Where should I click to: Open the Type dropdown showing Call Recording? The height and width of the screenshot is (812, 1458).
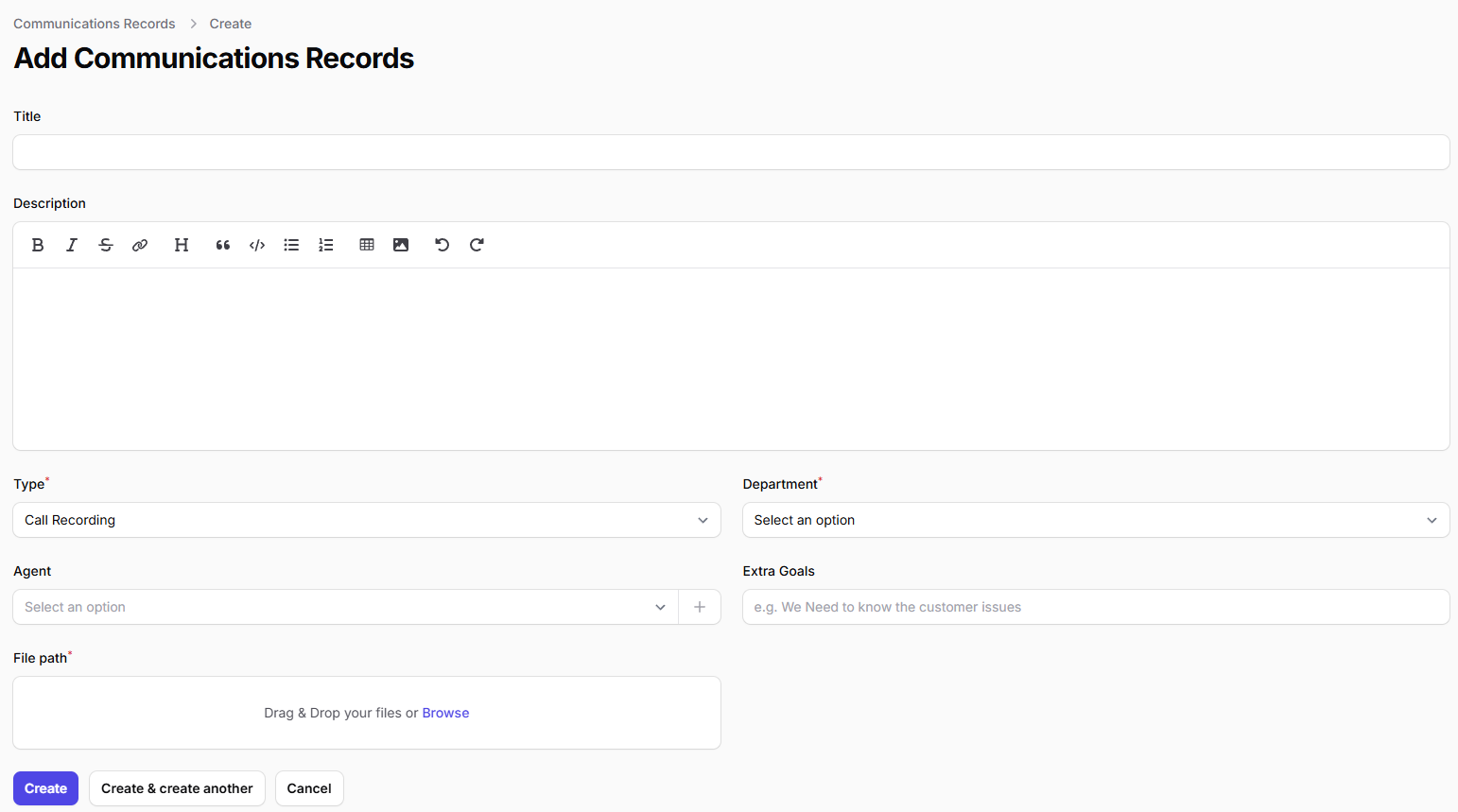tap(366, 520)
